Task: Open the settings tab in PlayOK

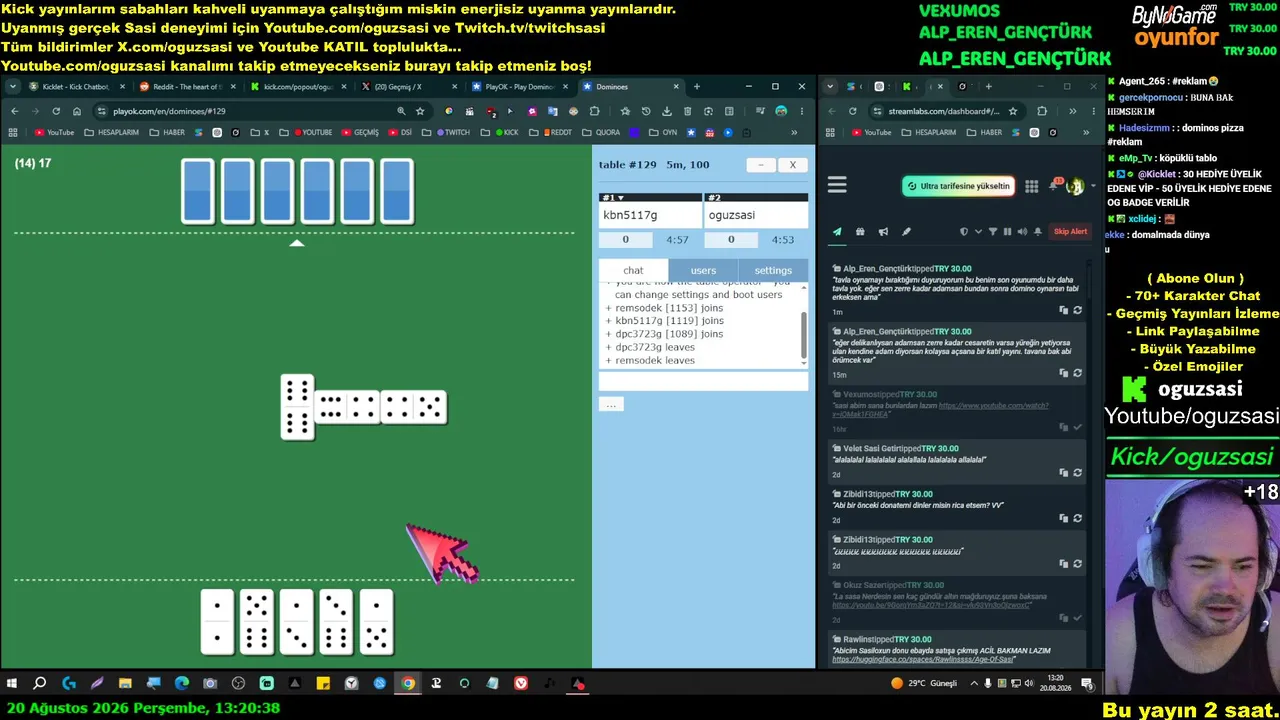Action: tap(773, 270)
